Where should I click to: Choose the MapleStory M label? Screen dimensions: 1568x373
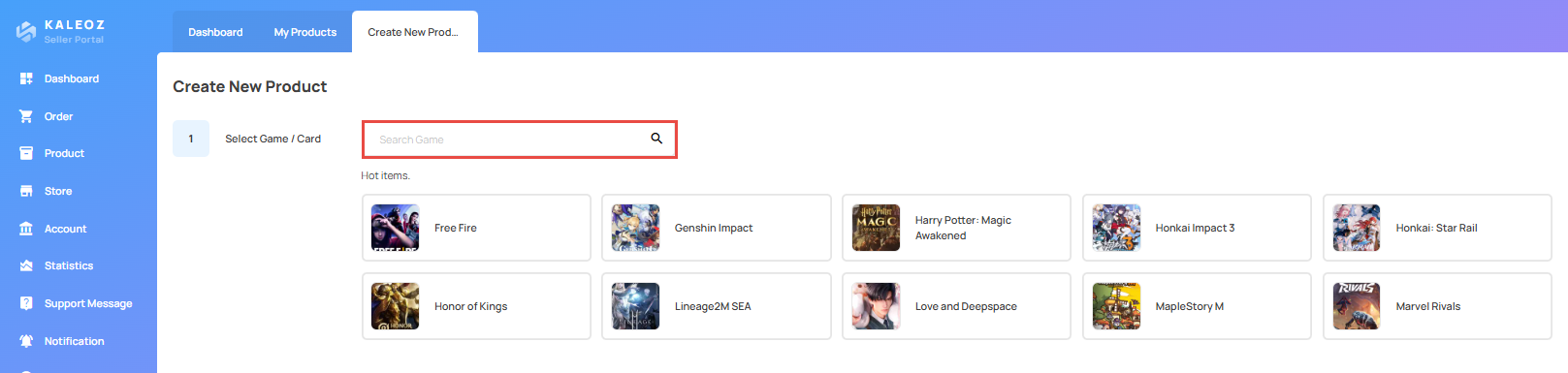pos(1190,306)
